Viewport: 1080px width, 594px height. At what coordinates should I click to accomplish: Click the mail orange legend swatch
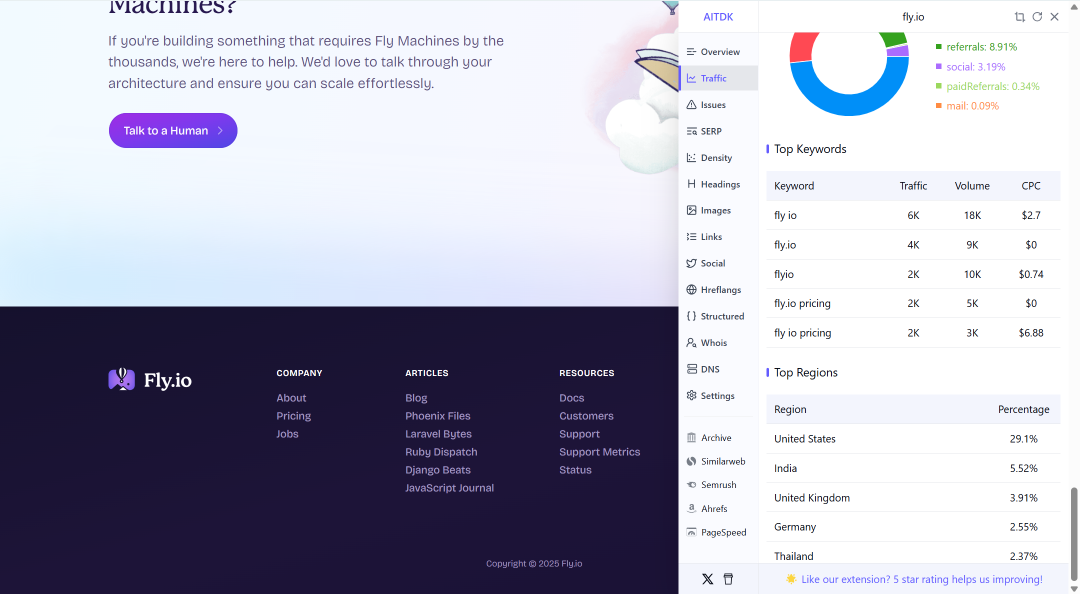pos(938,105)
